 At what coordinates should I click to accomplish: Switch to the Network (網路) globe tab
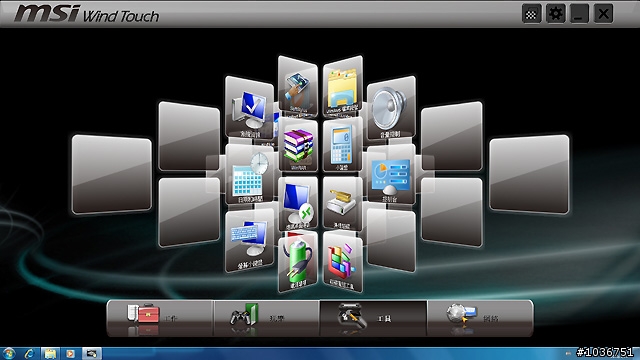480,318
